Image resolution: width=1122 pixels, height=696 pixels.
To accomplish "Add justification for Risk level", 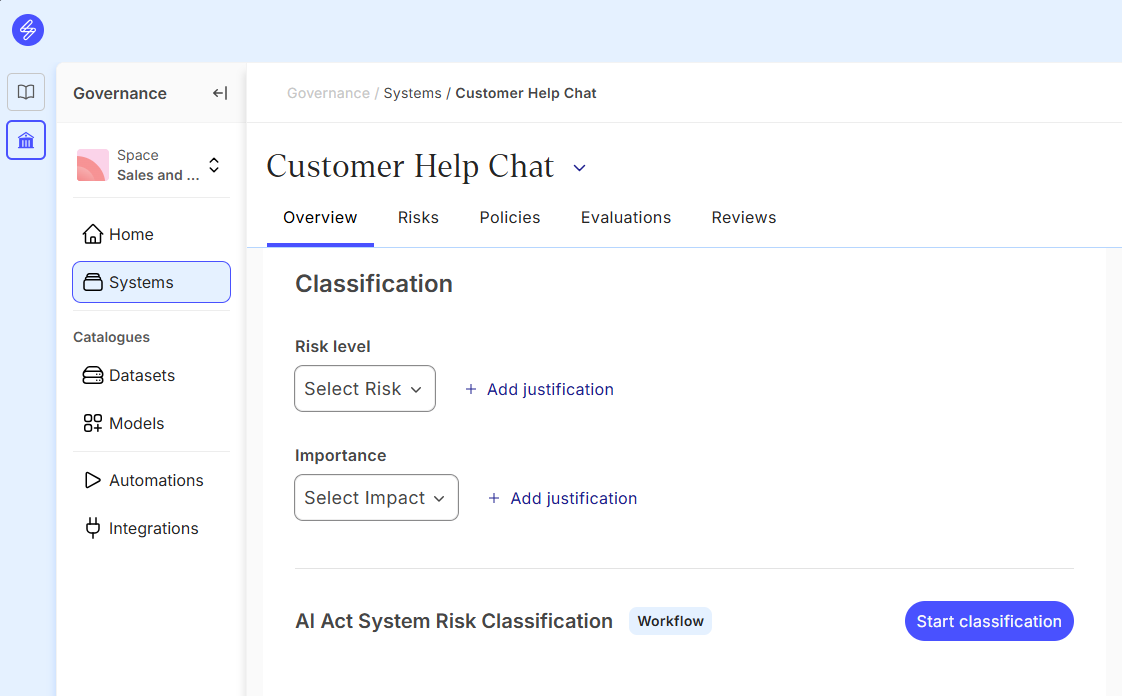I will [x=540, y=389].
